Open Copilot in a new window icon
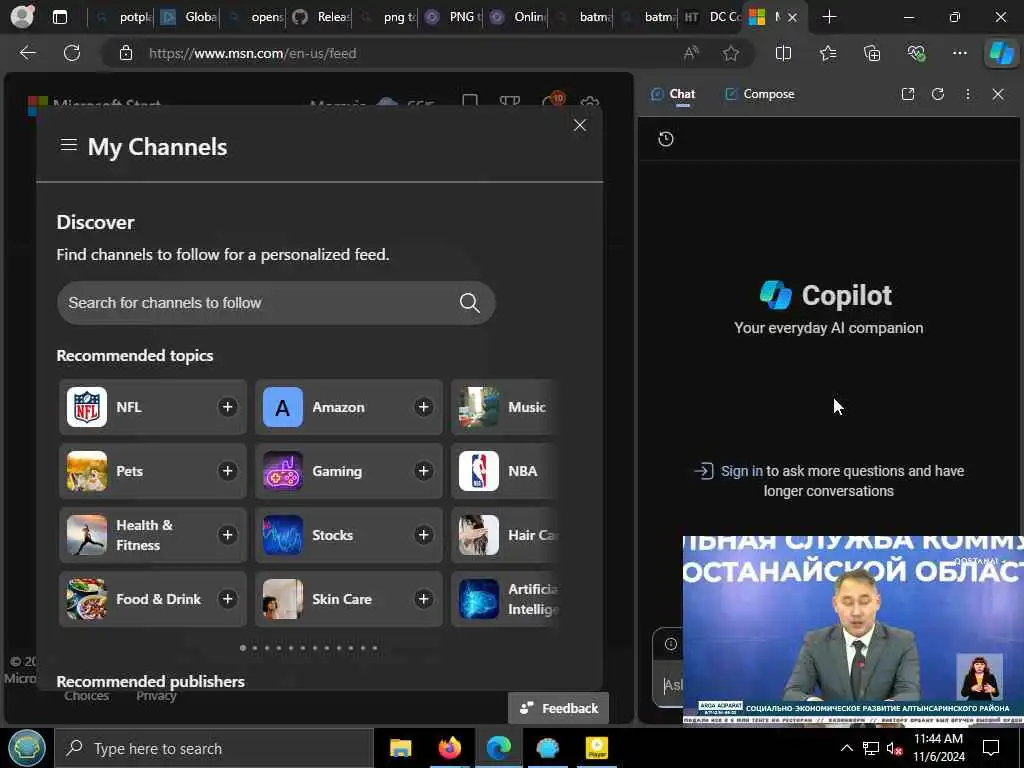The height and width of the screenshot is (768, 1024). click(x=908, y=94)
